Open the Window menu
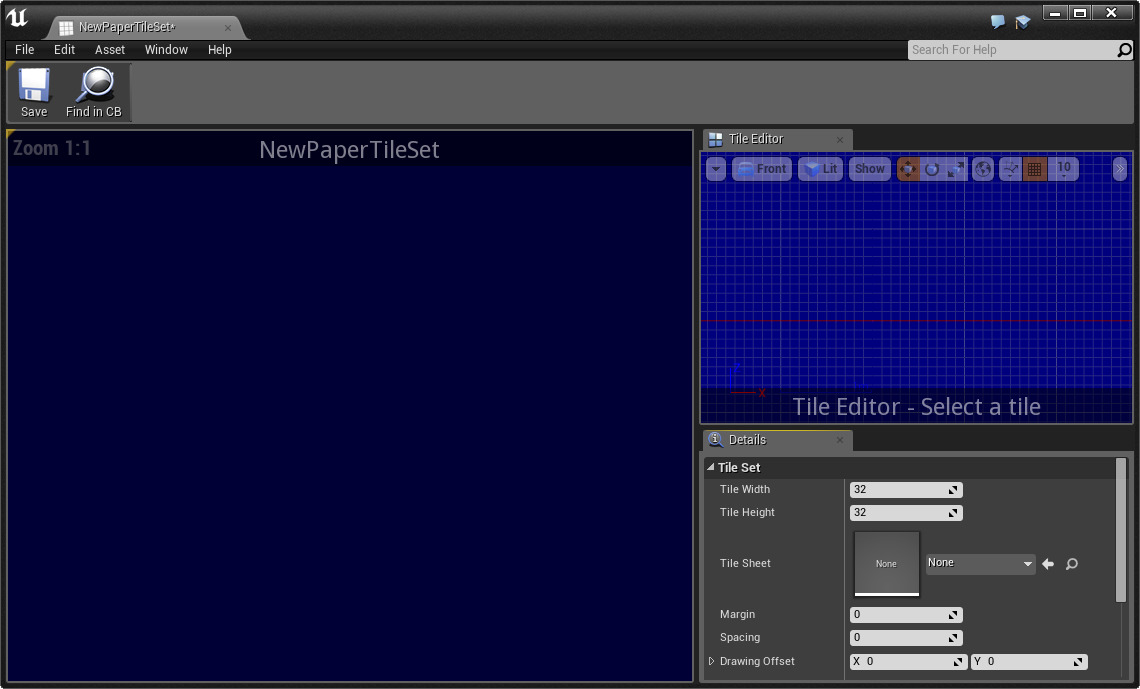The height and width of the screenshot is (689, 1140). pyautogui.click(x=166, y=49)
